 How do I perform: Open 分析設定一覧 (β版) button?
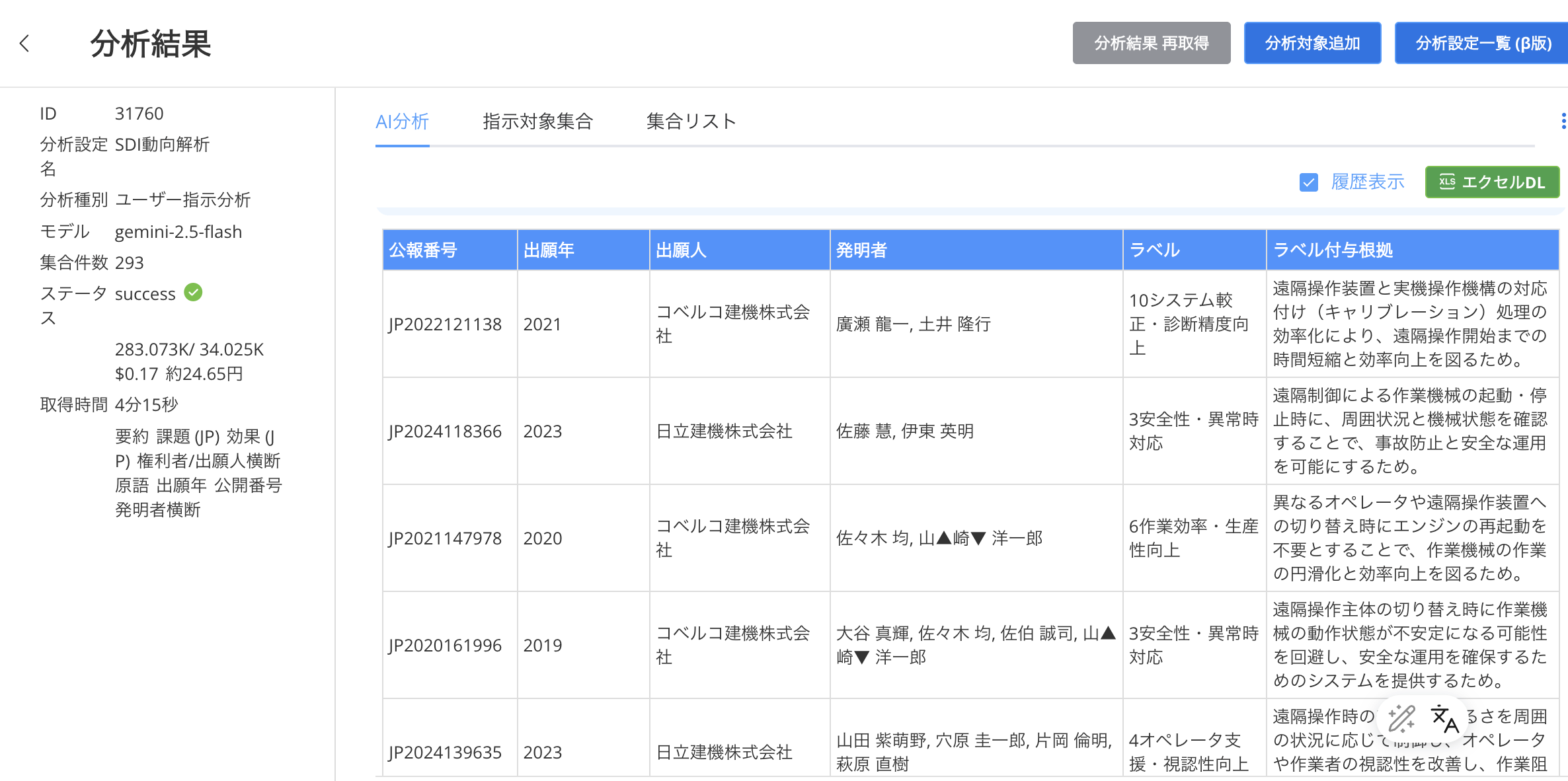pyautogui.click(x=1483, y=44)
